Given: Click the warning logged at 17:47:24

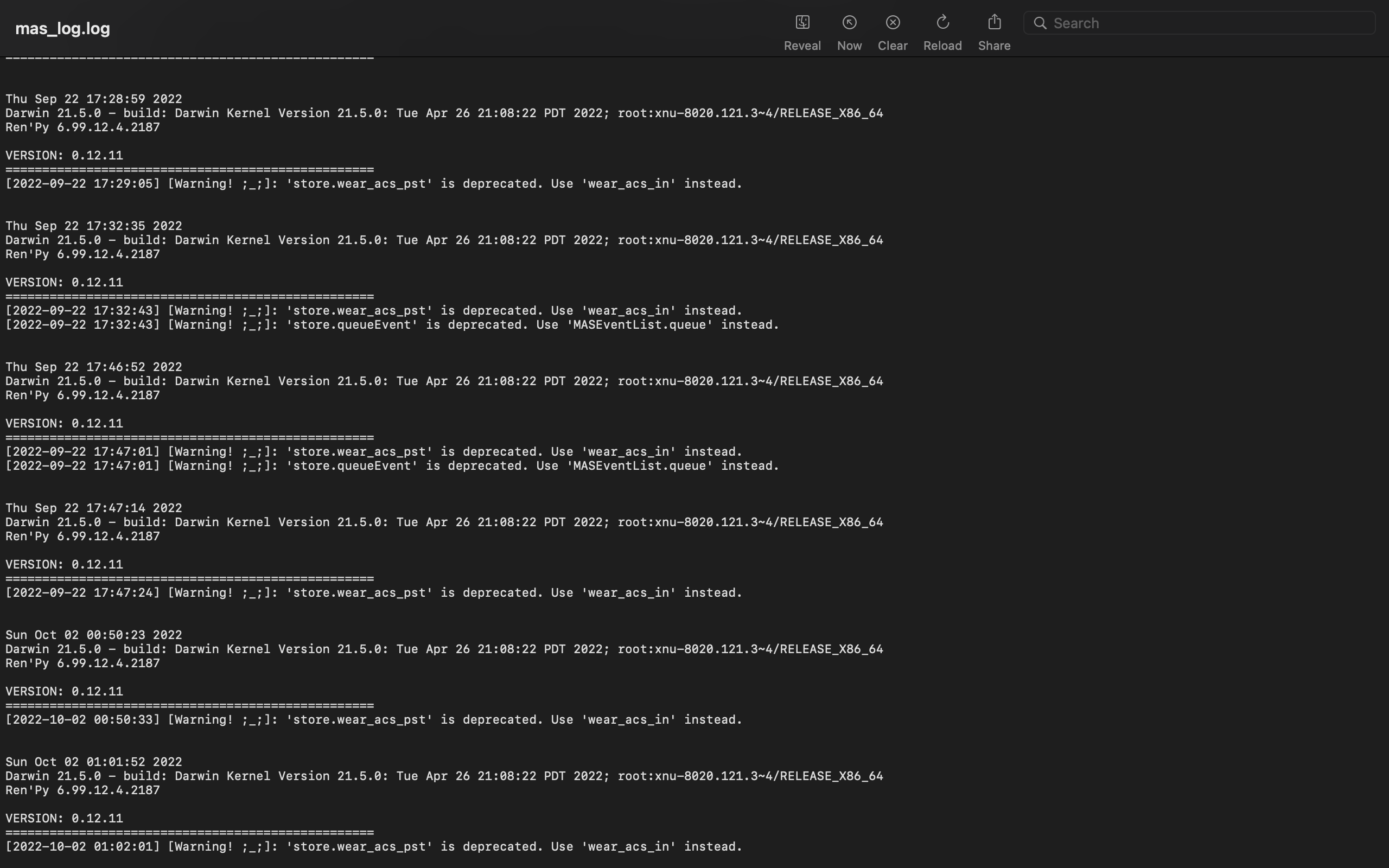Looking at the screenshot, I should click(374, 592).
